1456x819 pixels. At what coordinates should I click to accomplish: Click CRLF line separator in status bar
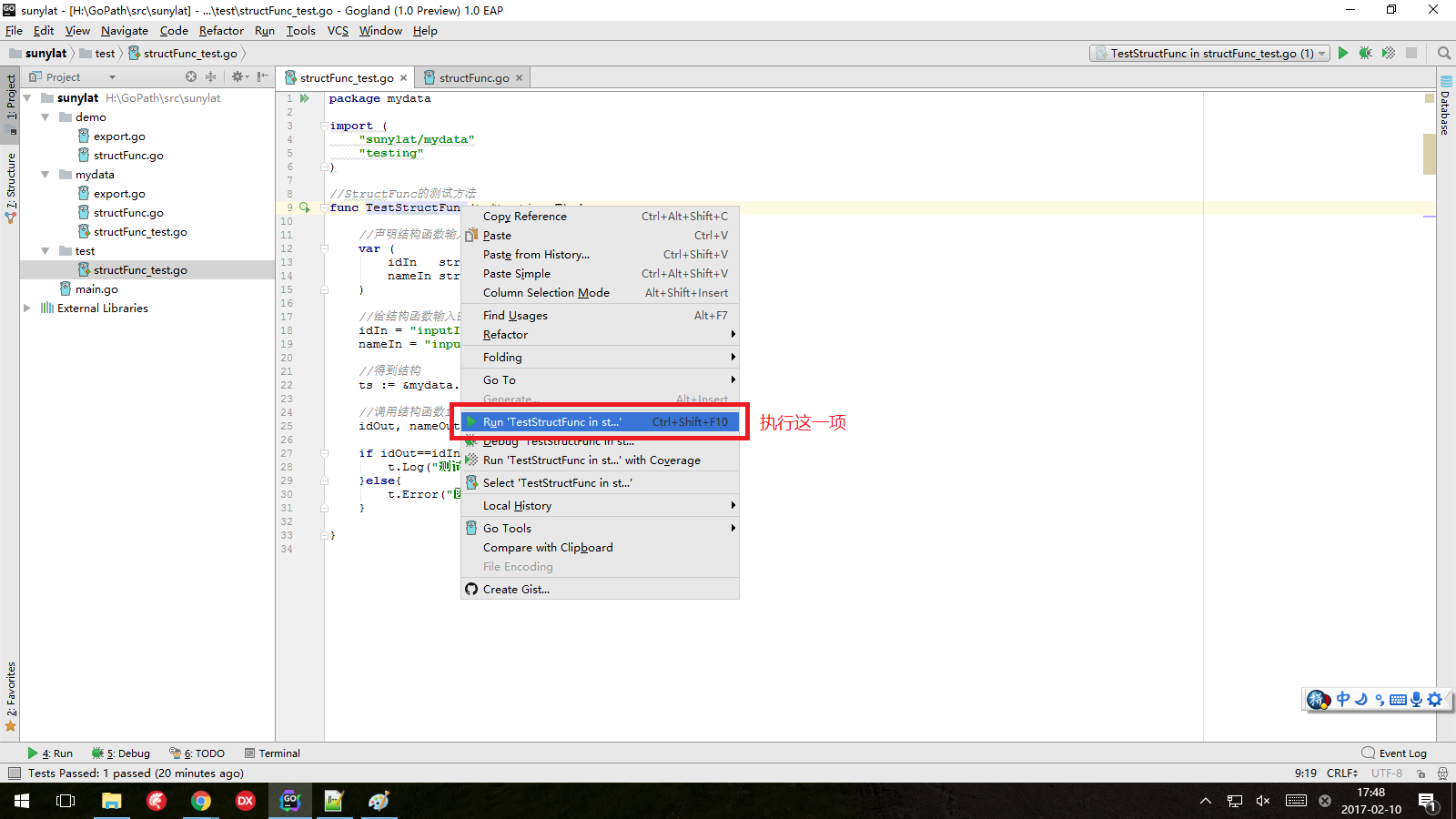pyautogui.click(x=1342, y=773)
